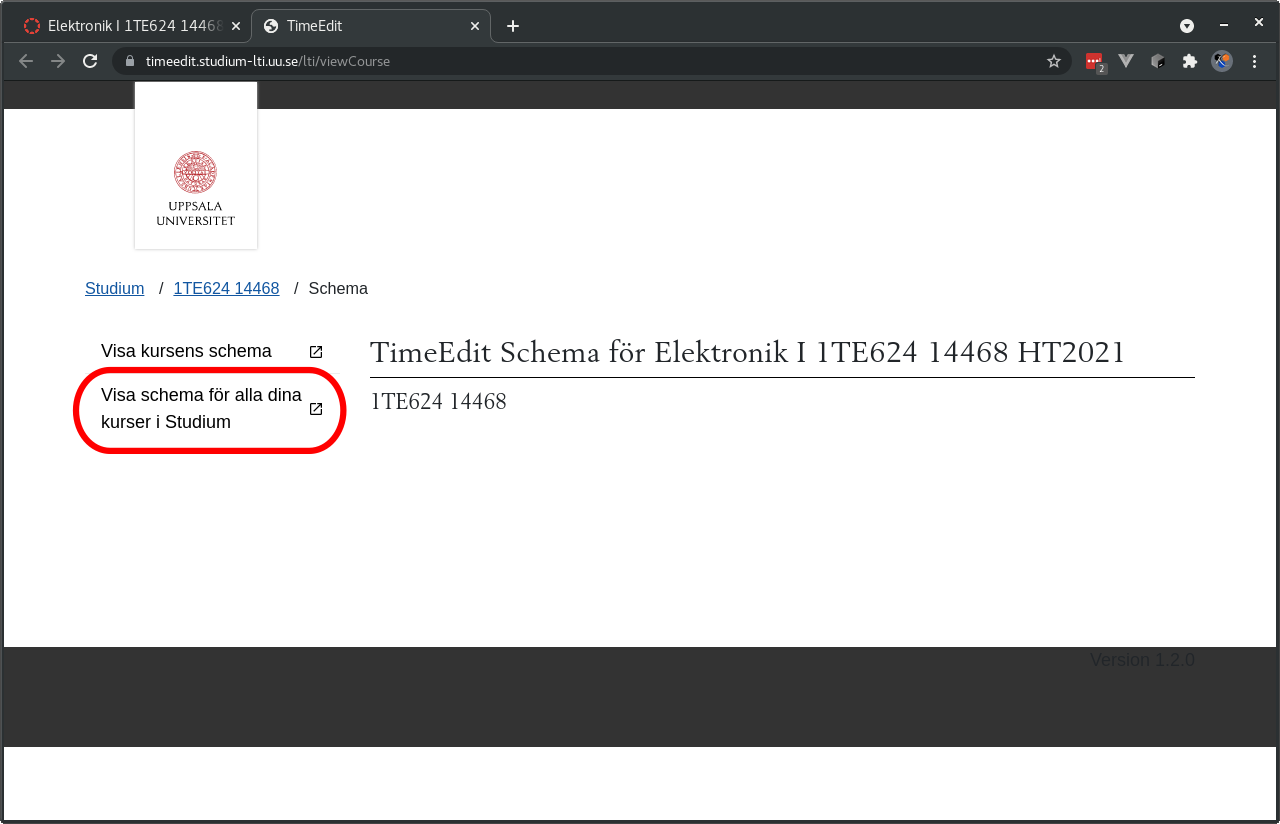1280x824 pixels.
Task: Open the V-shaped extension icon
Action: tap(1126, 61)
